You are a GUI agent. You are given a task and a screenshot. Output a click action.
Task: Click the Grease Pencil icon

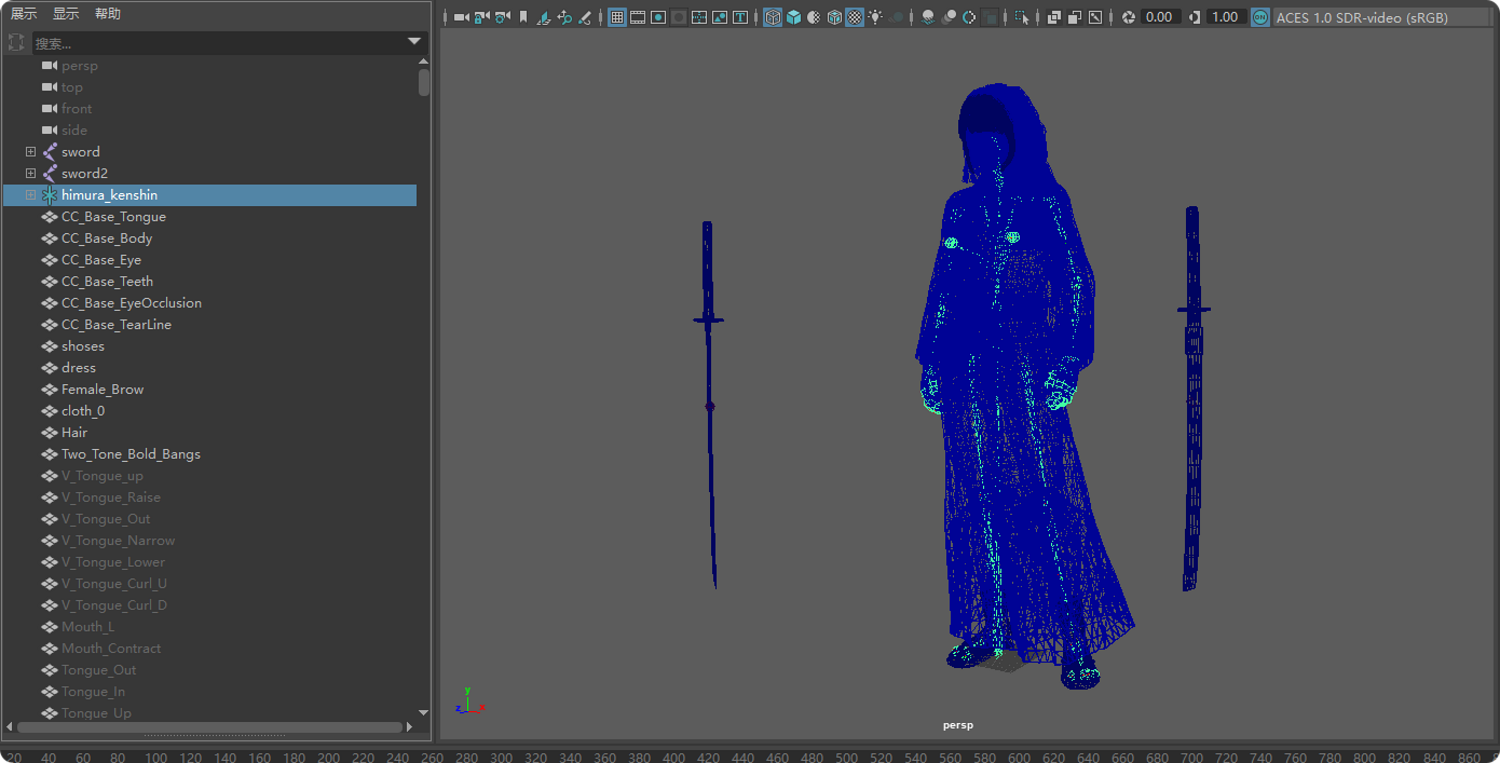(585, 17)
